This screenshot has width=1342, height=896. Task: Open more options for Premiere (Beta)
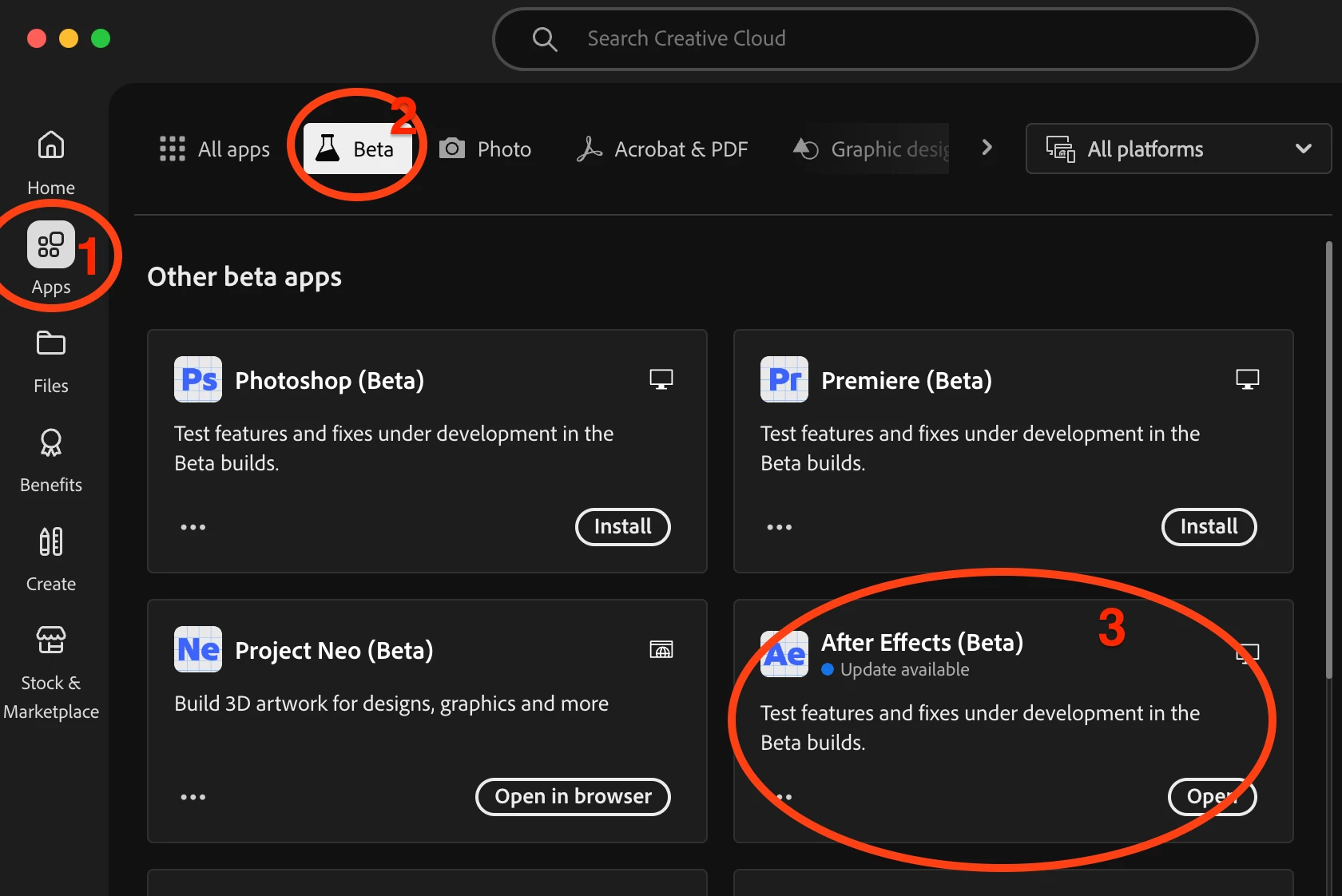coord(780,527)
